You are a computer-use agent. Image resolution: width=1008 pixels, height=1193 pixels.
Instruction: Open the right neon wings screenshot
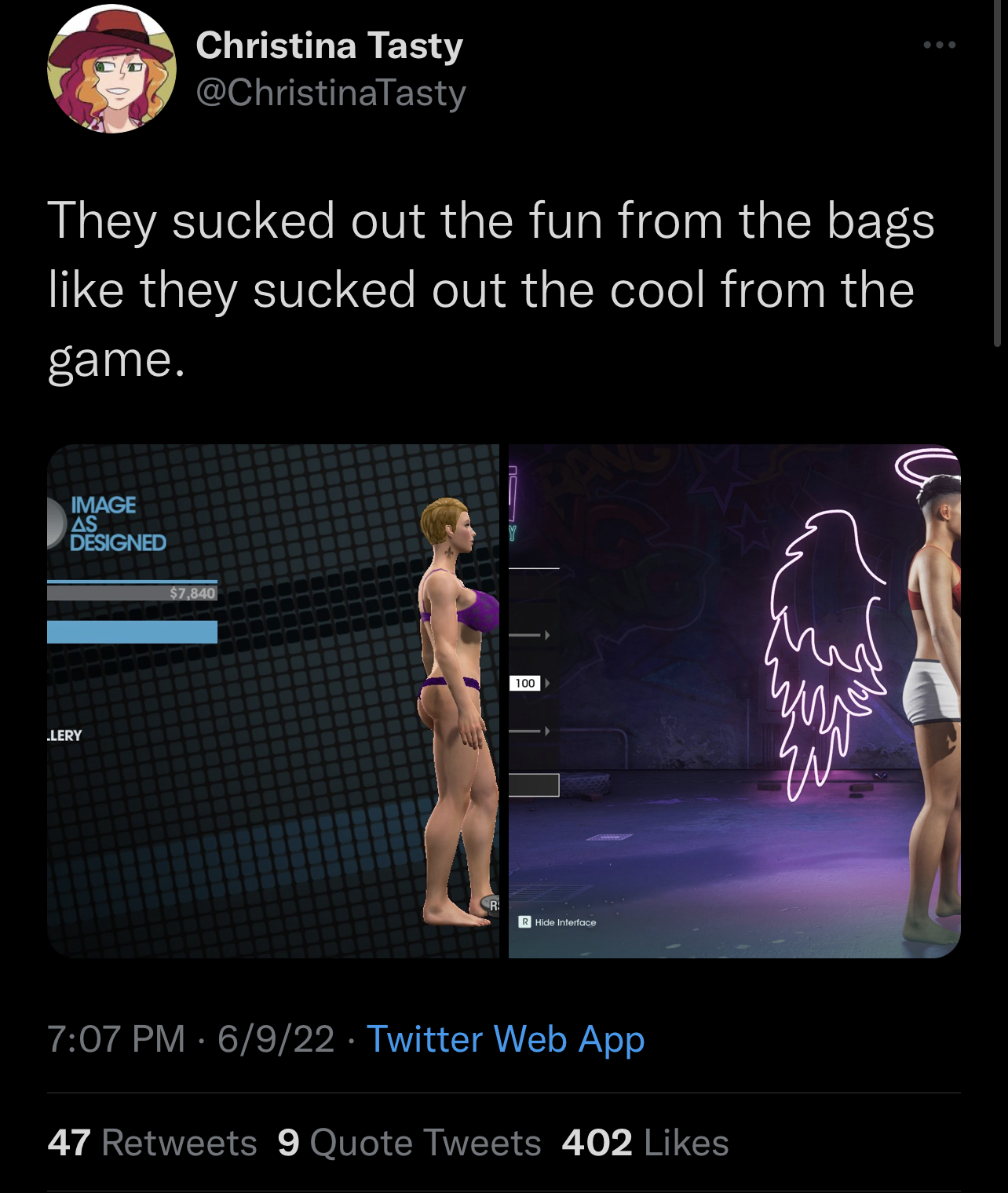(x=735, y=701)
